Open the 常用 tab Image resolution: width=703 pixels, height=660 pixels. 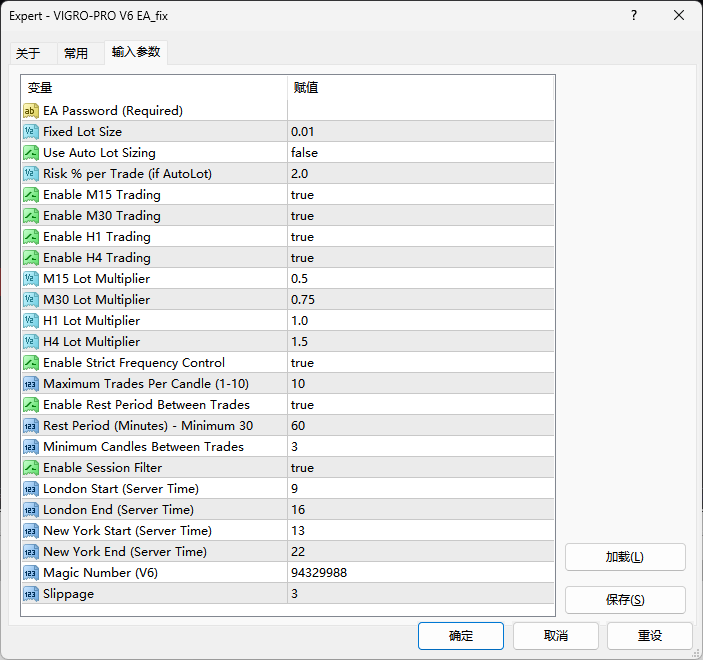pos(76,53)
